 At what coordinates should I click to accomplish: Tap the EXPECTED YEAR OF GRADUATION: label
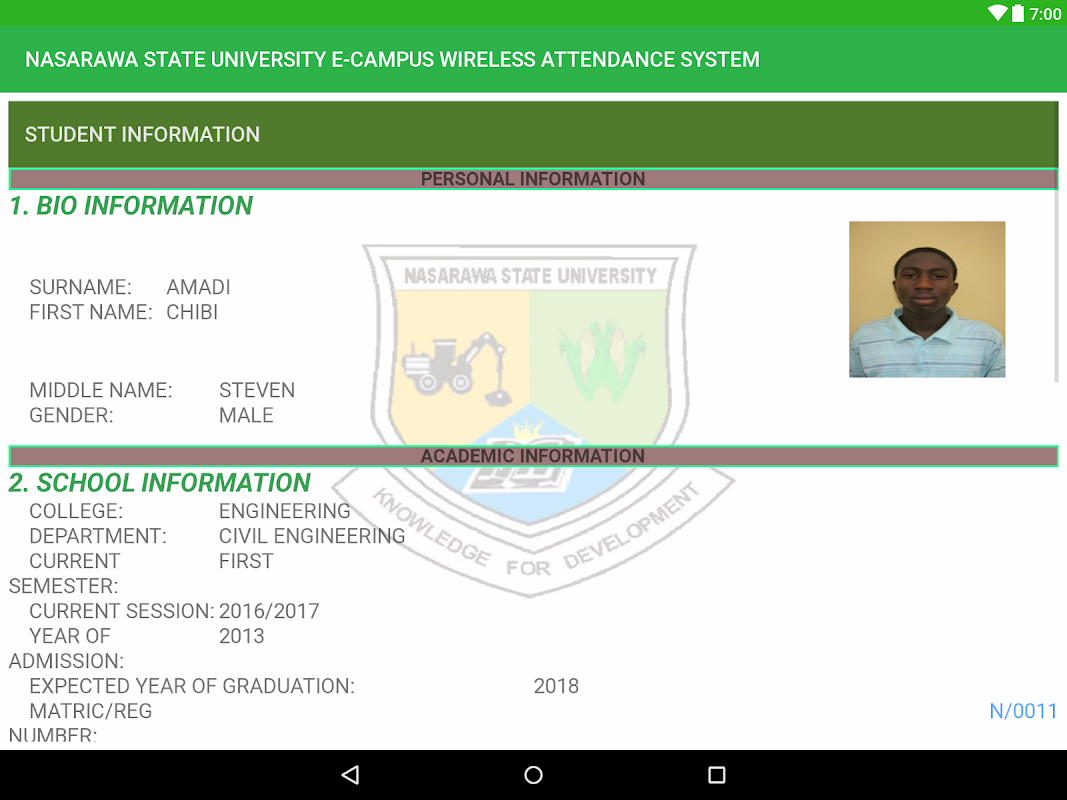192,686
